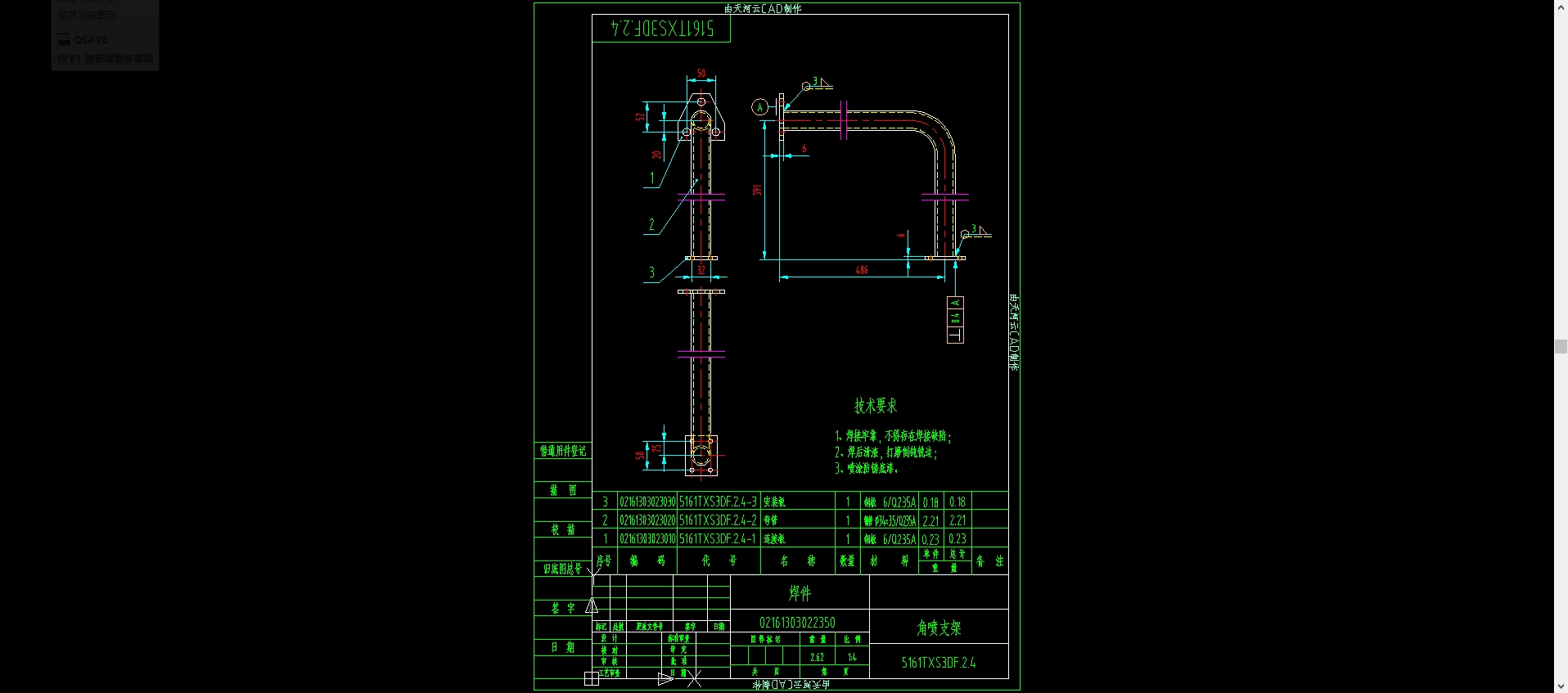This screenshot has height=693, width=1568.
Task: Click the material cell in the 安装板 row
Action: pyautogui.click(x=890, y=502)
